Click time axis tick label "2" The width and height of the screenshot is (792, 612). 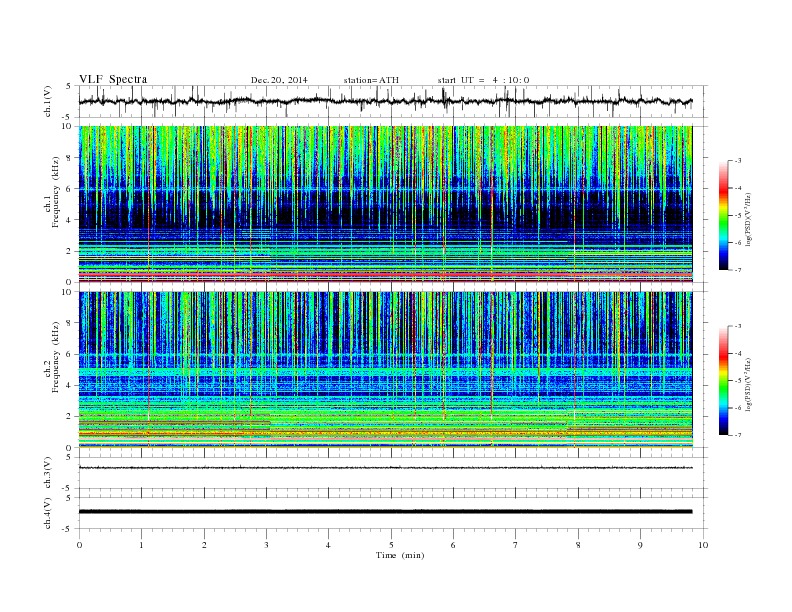(x=204, y=545)
